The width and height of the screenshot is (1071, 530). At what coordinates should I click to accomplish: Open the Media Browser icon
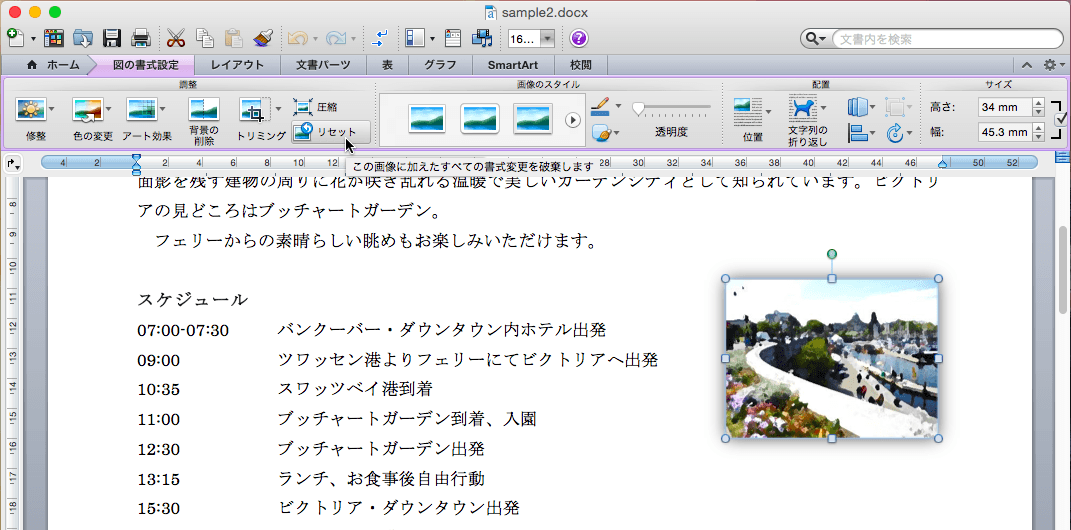(x=482, y=38)
